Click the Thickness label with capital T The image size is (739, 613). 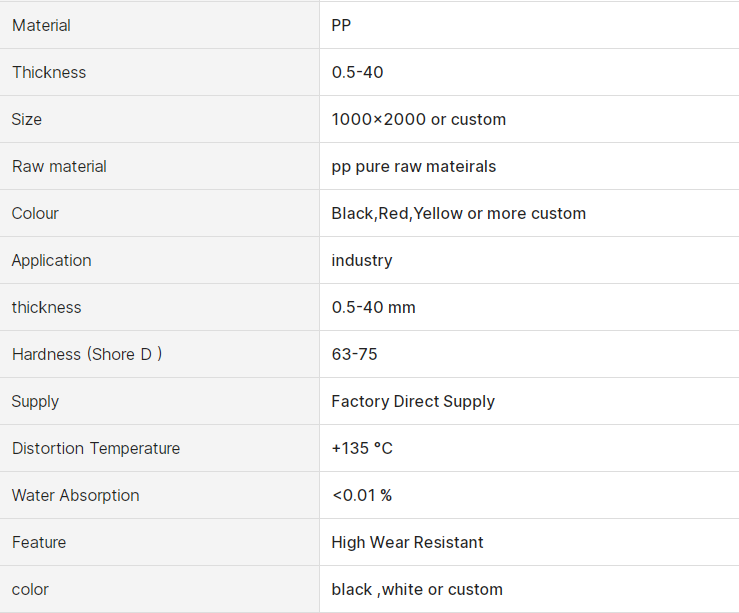coord(49,72)
